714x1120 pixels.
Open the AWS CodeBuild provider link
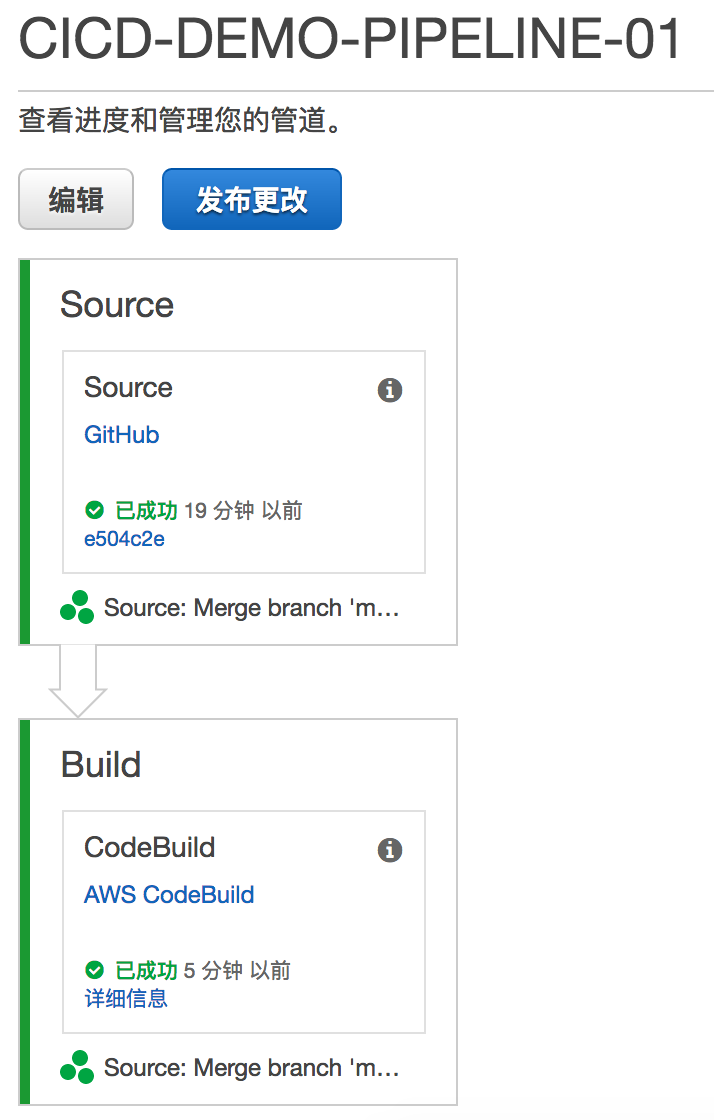169,895
